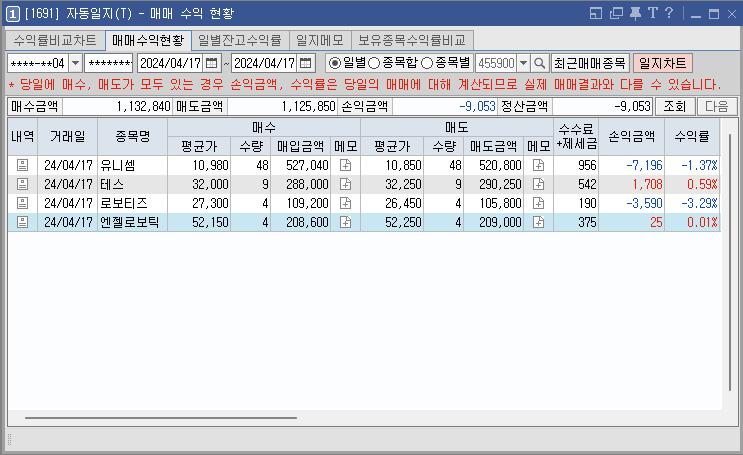
Task: Open the sell memo icon for 유니셈
Action: coord(538,165)
